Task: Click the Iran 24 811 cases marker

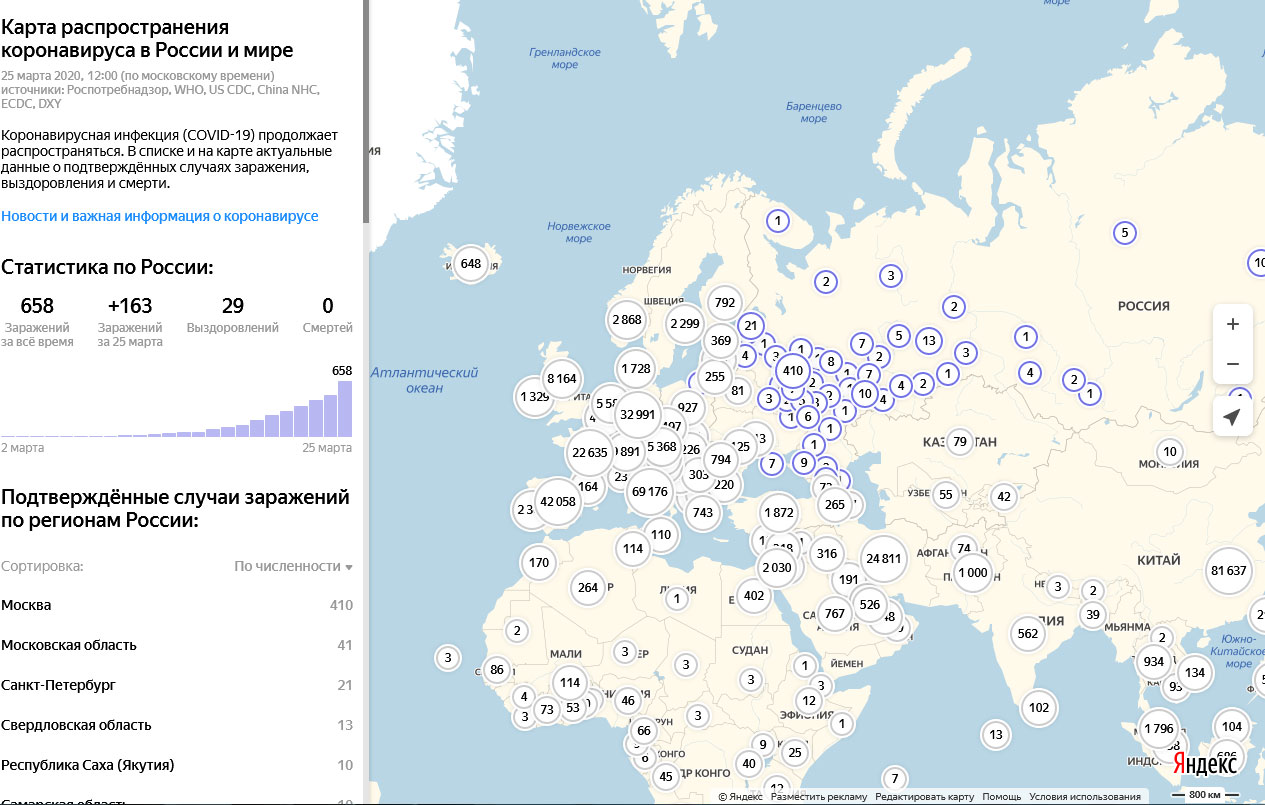Action: tap(883, 559)
